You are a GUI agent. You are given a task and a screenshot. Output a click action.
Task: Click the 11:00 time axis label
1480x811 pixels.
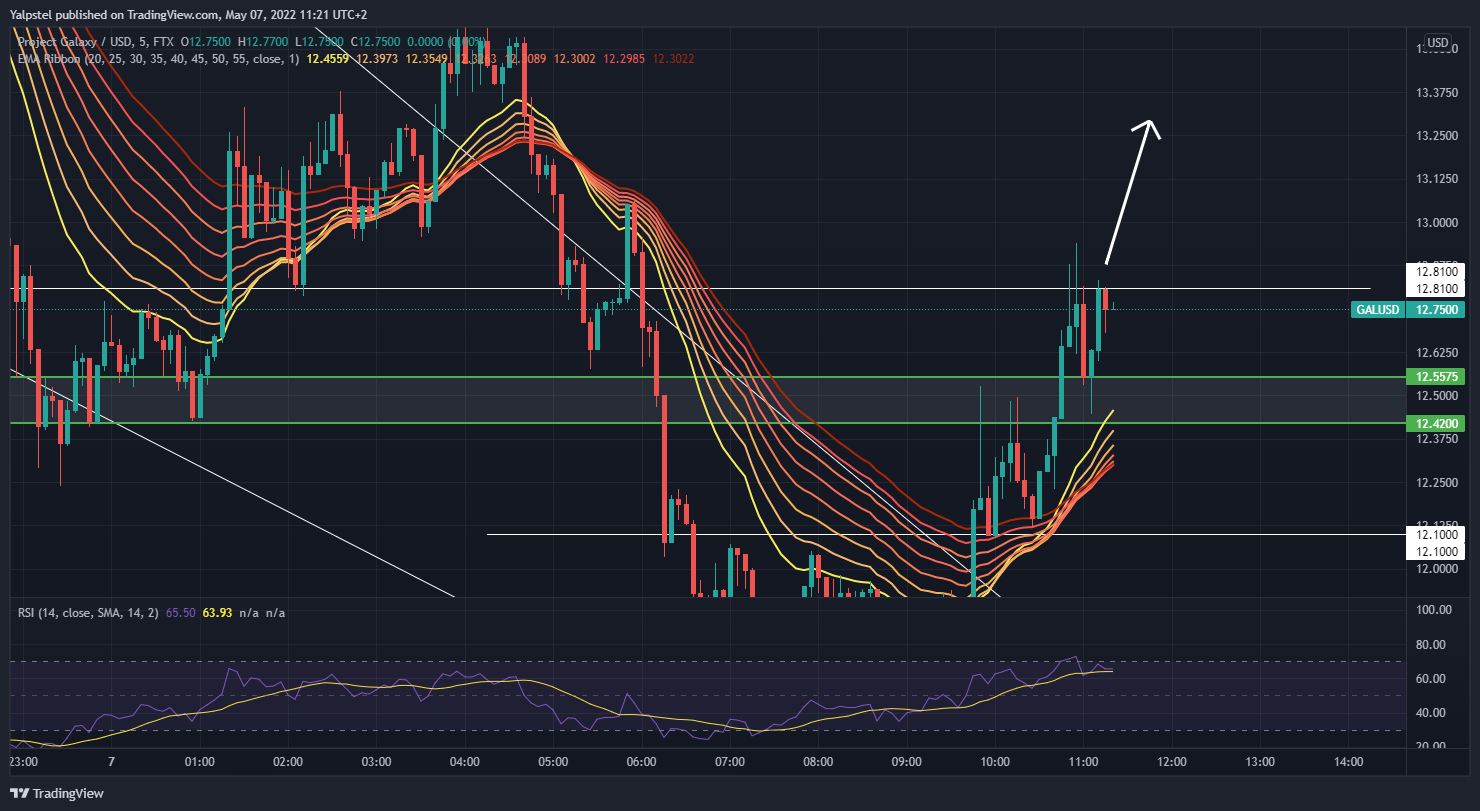tap(1083, 762)
